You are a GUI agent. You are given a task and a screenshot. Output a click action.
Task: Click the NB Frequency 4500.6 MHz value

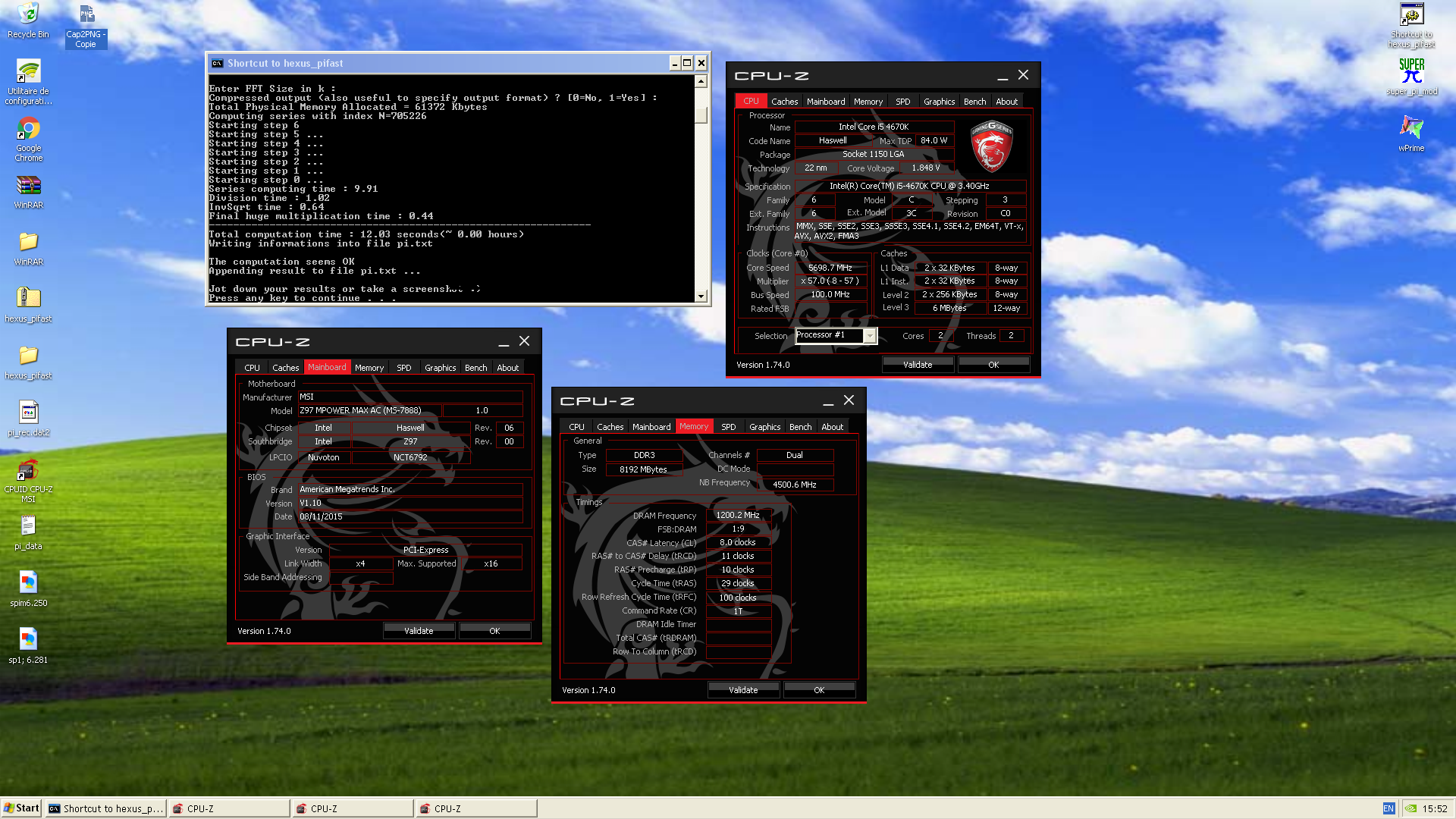[795, 485]
